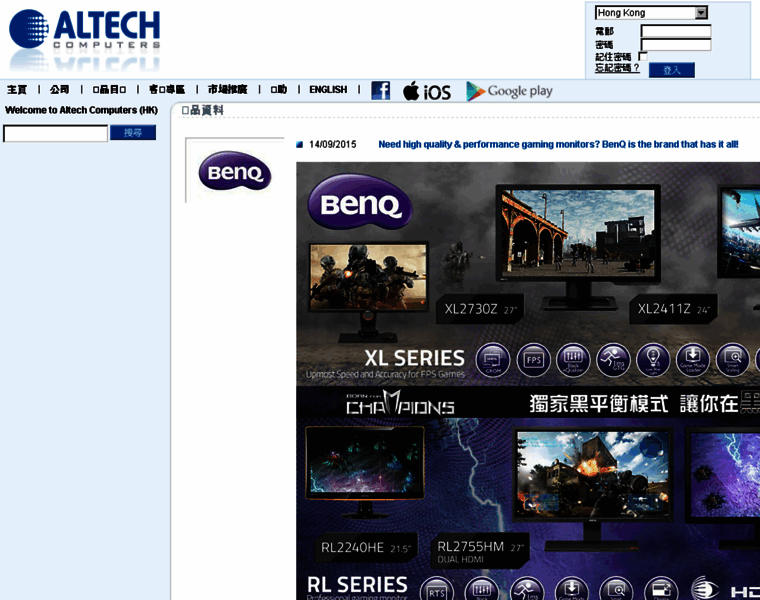Click the Game Mode Loader download icon in XL row
This screenshot has width=760, height=600.
(x=693, y=360)
